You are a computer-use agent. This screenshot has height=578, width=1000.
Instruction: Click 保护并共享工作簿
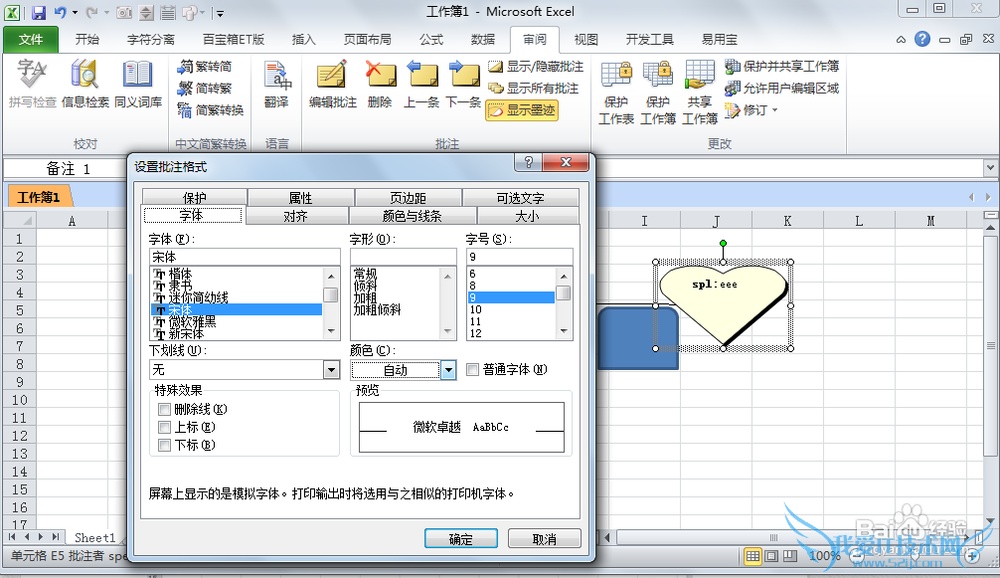click(x=782, y=66)
